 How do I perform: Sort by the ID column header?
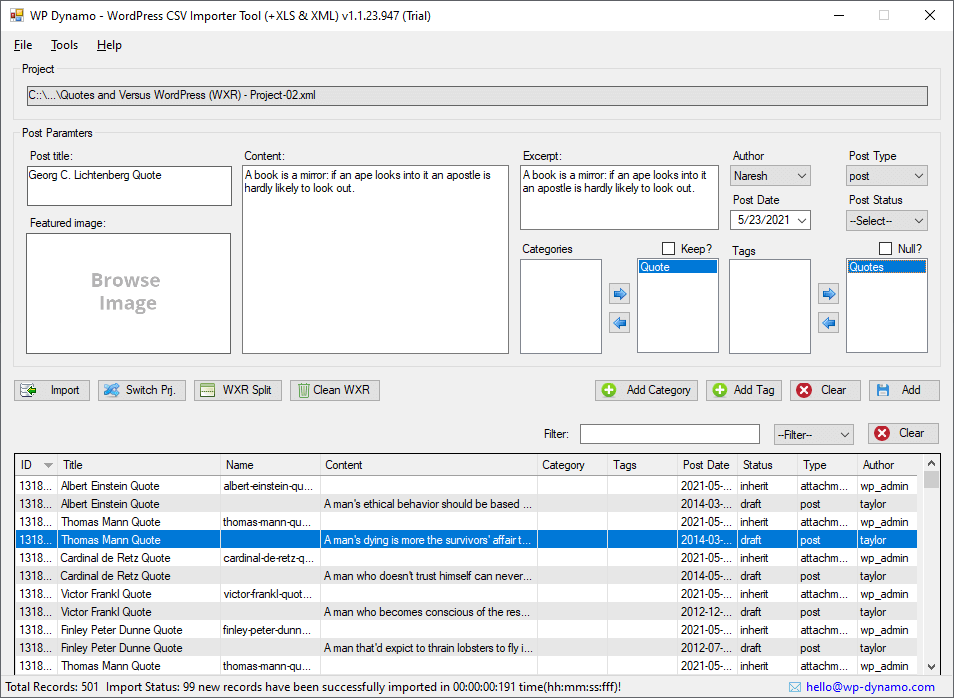click(x=36, y=465)
